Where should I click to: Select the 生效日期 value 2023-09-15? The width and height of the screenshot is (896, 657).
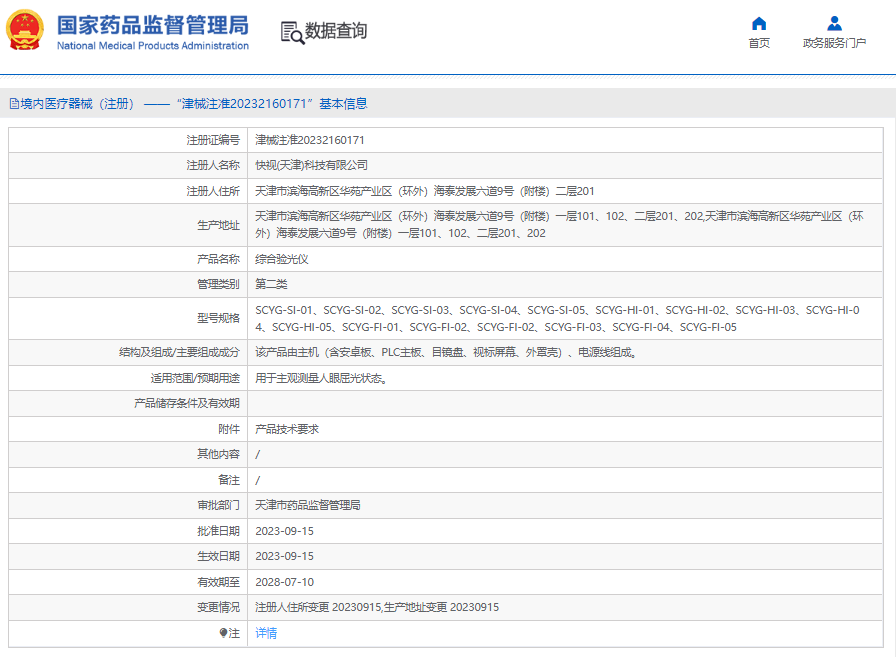pyautogui.click(x=285, y=556)
